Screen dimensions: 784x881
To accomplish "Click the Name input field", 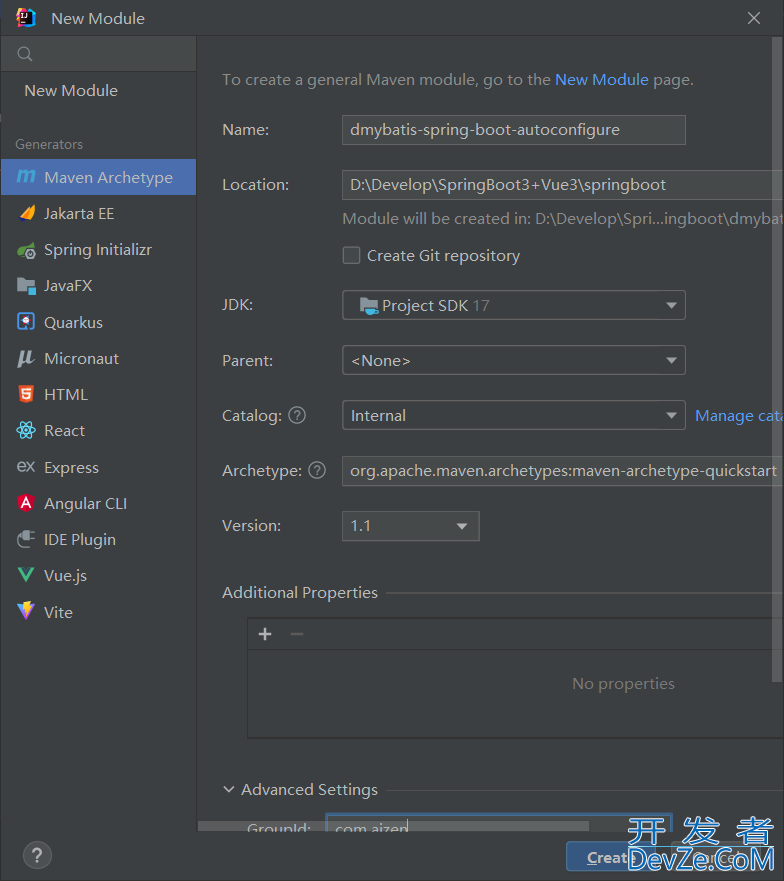I will 514,130.
